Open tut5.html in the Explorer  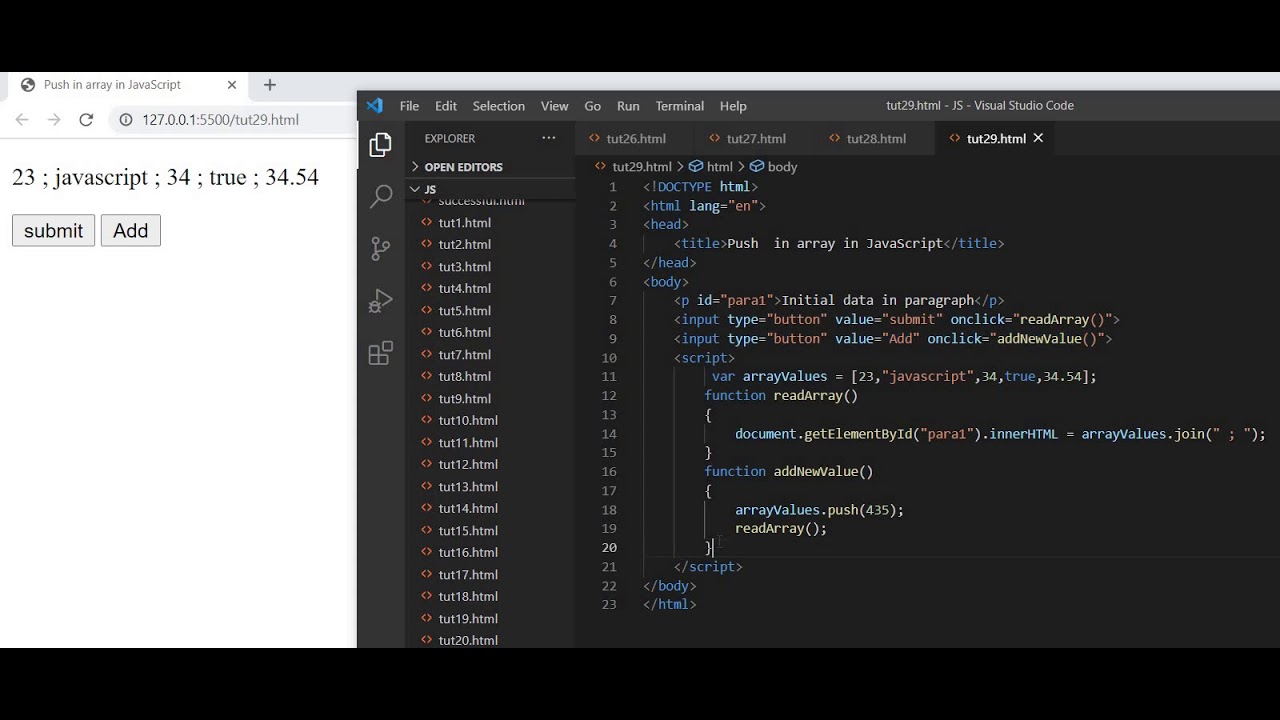coord(464,310)
